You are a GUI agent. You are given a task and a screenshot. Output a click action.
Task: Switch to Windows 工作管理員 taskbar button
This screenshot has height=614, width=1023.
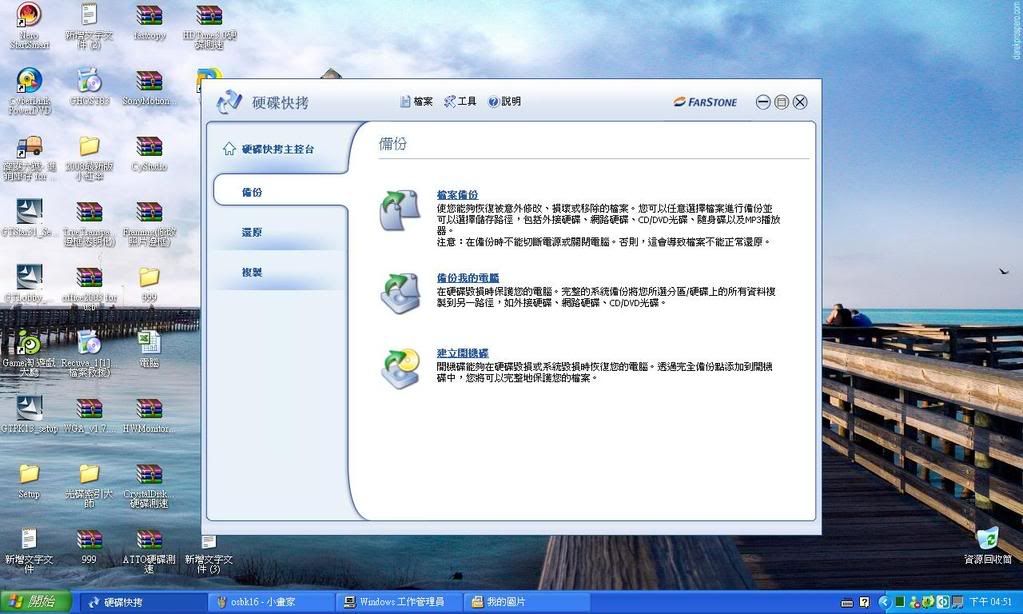click(x=399, y=602)
